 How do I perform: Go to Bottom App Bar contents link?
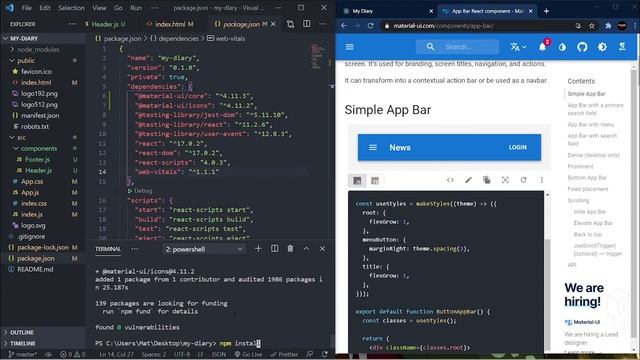point(587,178)
